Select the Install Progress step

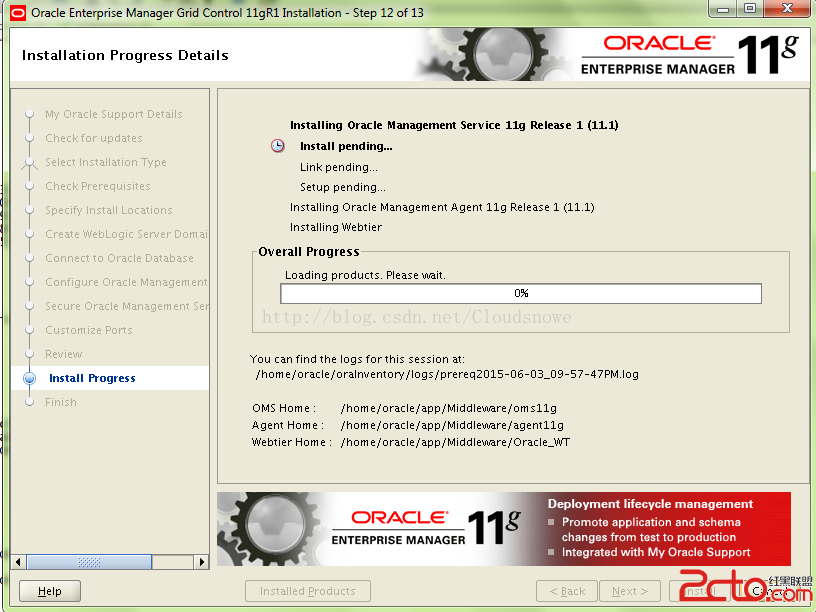(x=92, y=378)
